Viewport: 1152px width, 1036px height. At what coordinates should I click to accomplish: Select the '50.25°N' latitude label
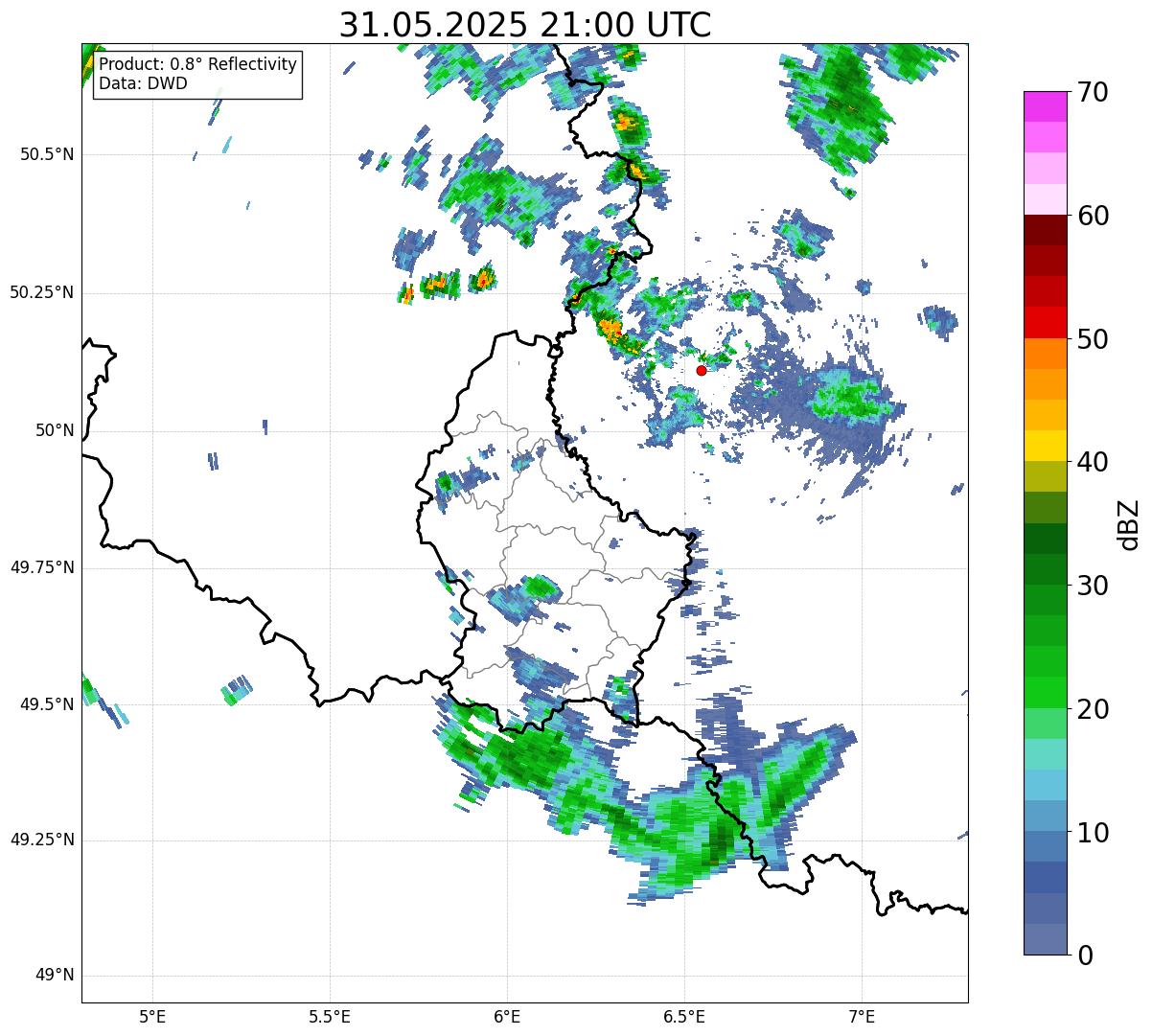coord(42,292)
